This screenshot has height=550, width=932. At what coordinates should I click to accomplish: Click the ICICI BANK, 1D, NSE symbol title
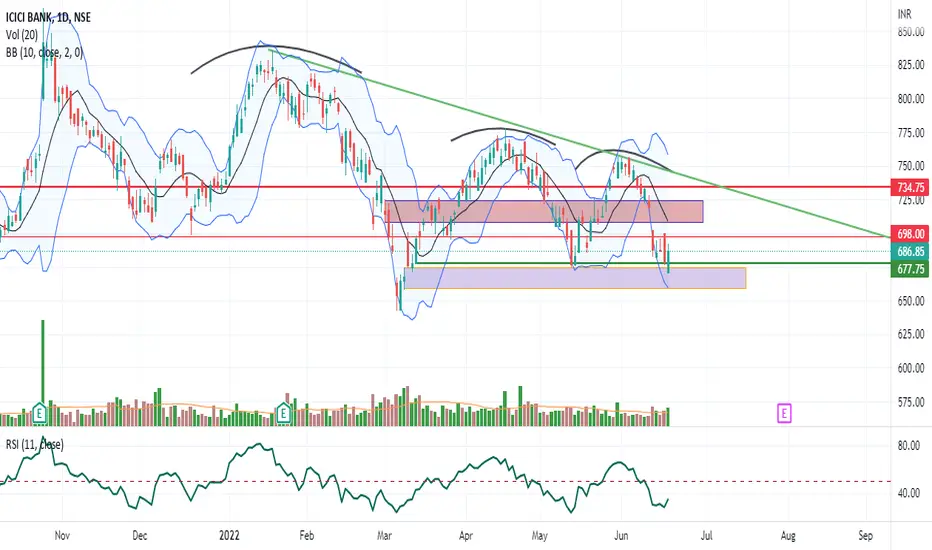tap(48, 18)
